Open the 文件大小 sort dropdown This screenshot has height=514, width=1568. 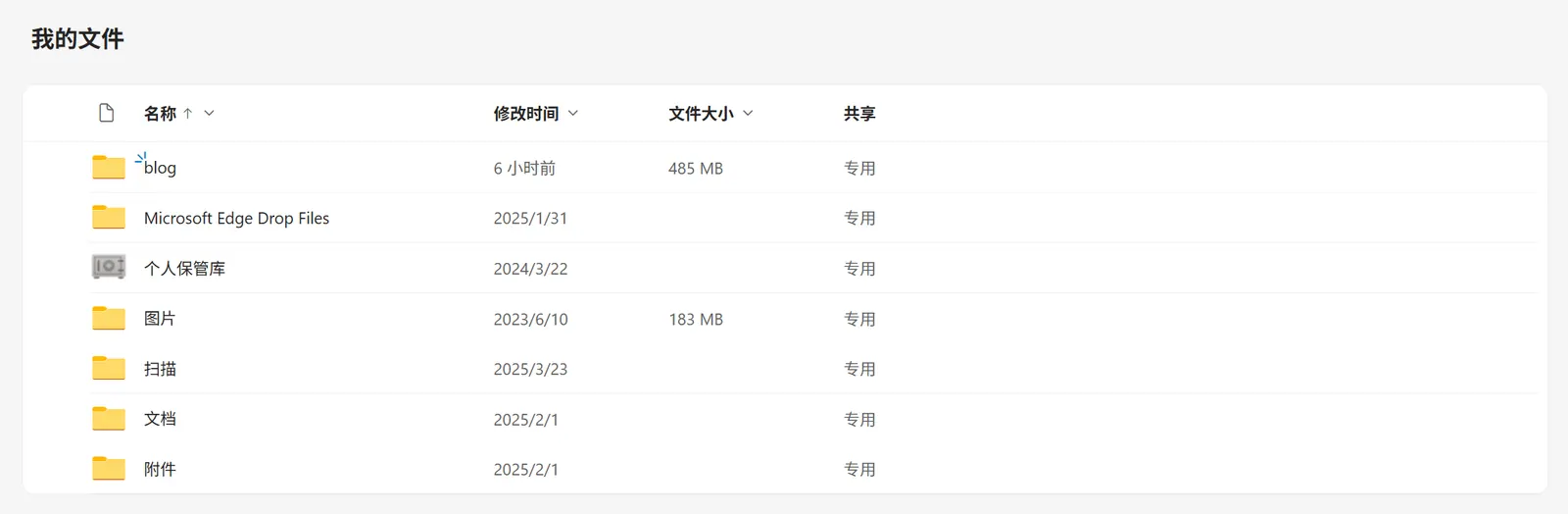click(748, 114)
